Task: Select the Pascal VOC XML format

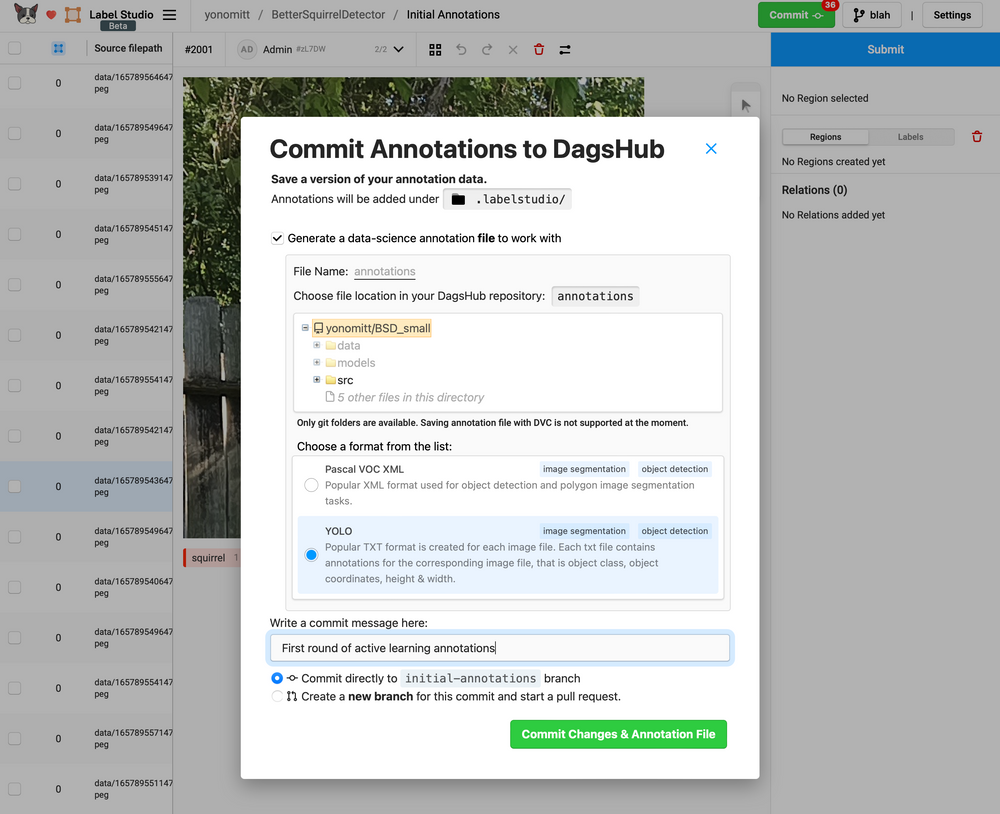Action: point(310,484)
